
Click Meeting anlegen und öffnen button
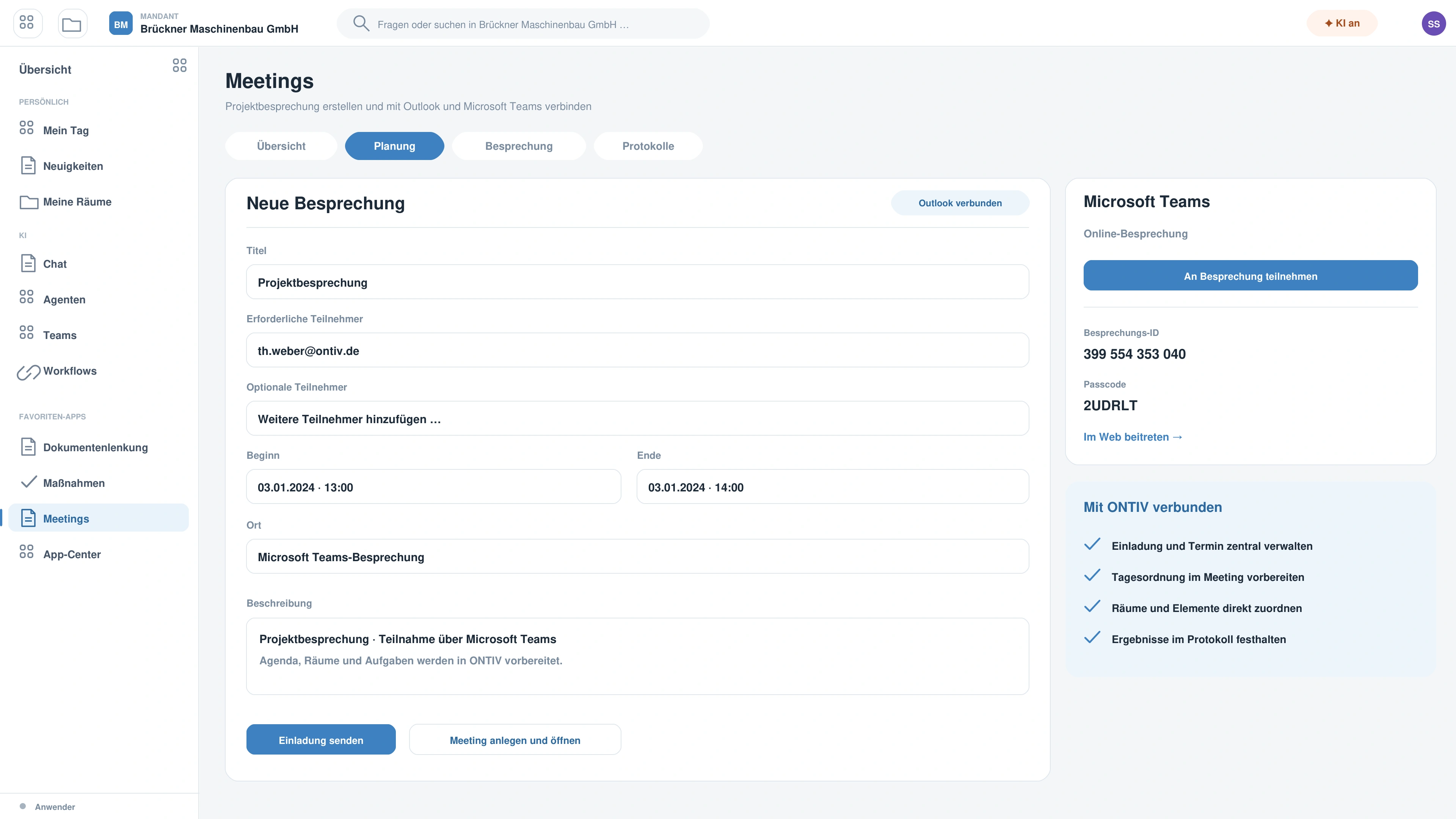[515, 740]
